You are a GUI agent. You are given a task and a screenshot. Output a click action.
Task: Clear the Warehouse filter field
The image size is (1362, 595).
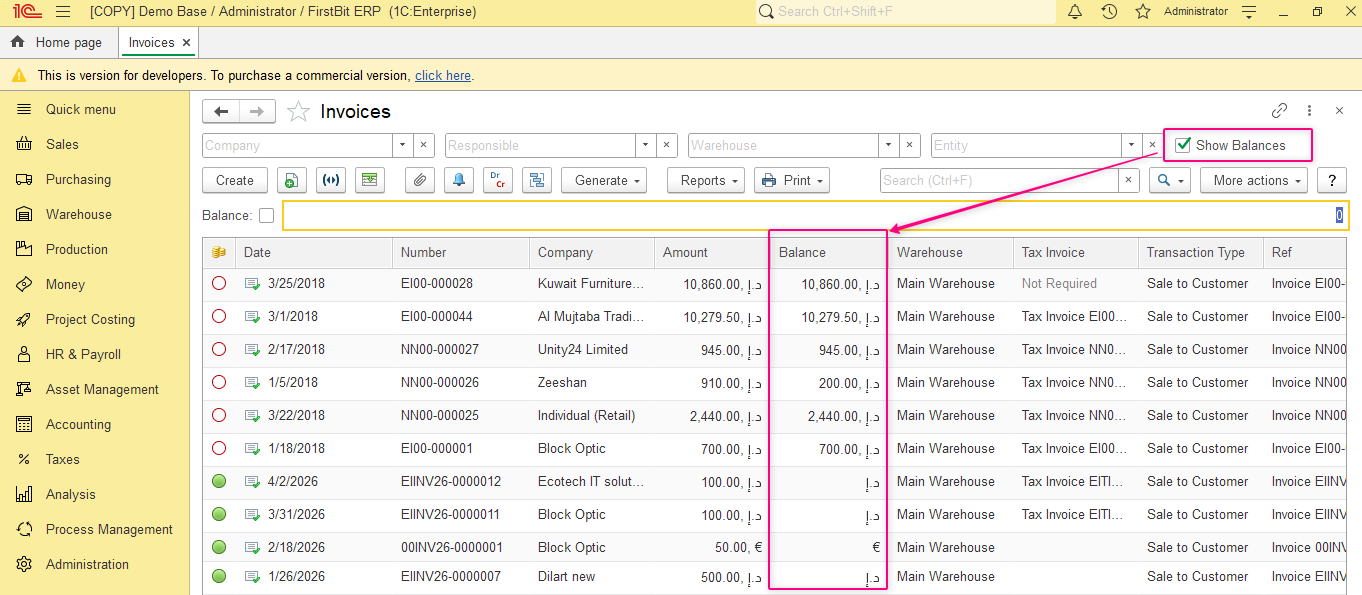pyautogui.click(x=909, y=145)
